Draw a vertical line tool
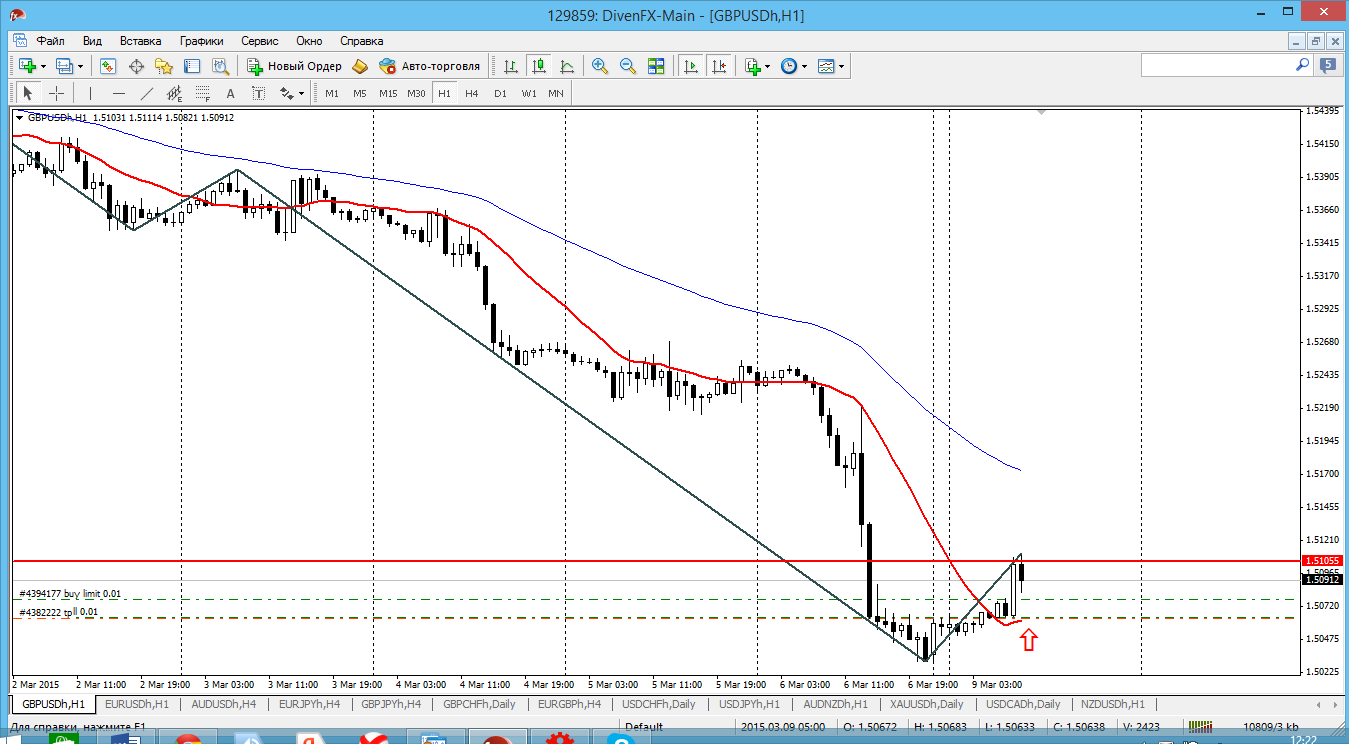Viewport: 1353px width, 744px height. [x=90, y=93]
